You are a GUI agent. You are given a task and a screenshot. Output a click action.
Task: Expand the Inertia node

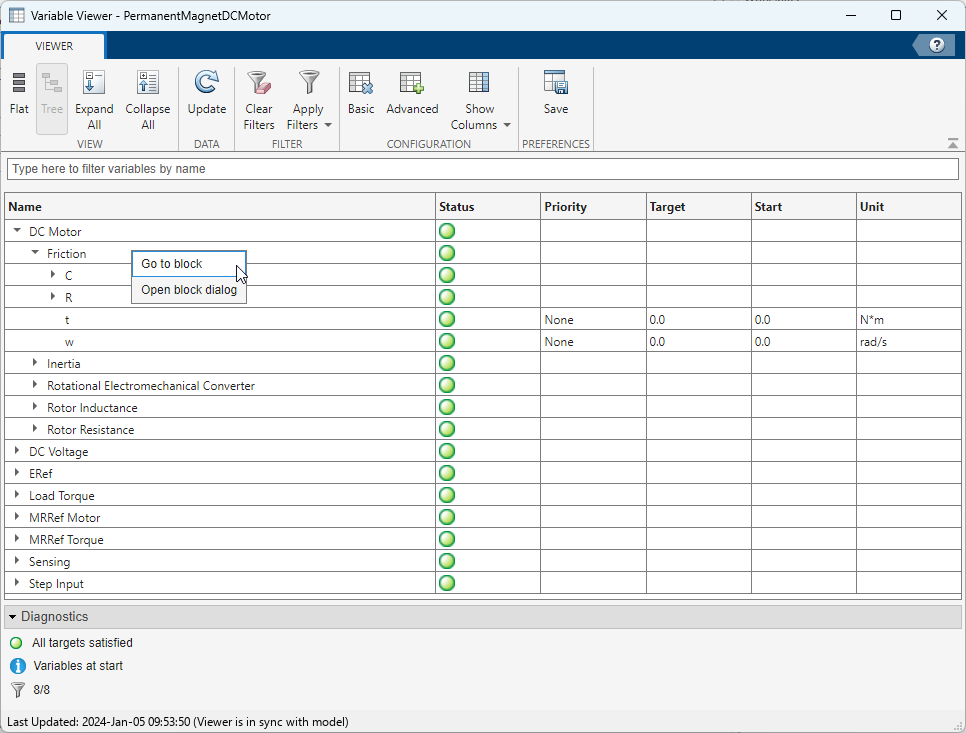35,363
